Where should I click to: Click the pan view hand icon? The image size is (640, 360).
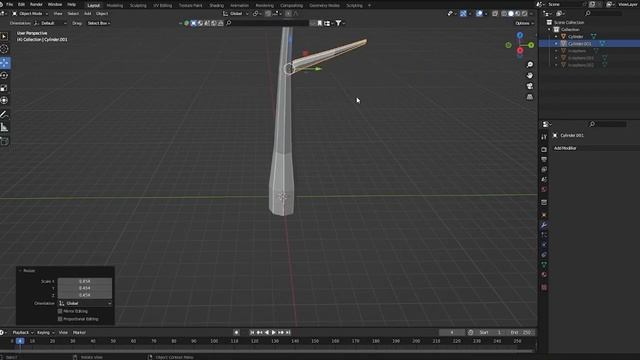[530, 76]
